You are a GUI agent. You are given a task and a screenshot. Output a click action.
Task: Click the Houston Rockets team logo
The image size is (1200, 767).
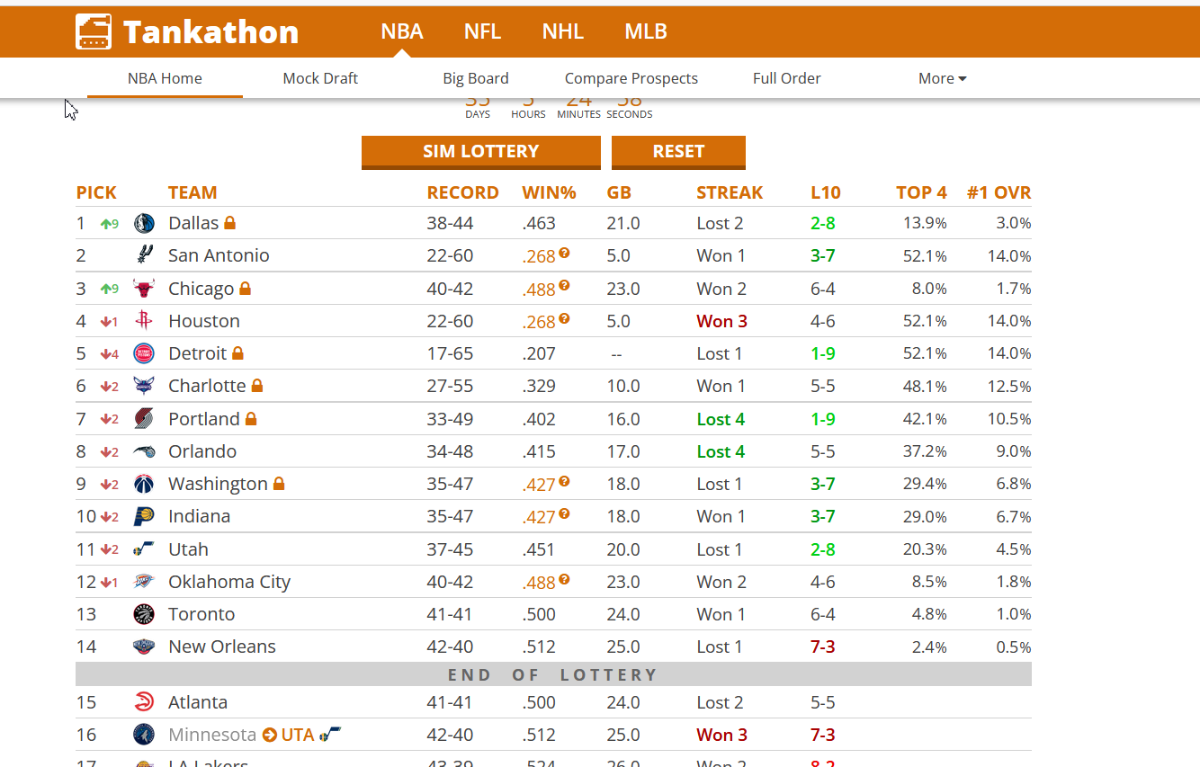[144, 321]
